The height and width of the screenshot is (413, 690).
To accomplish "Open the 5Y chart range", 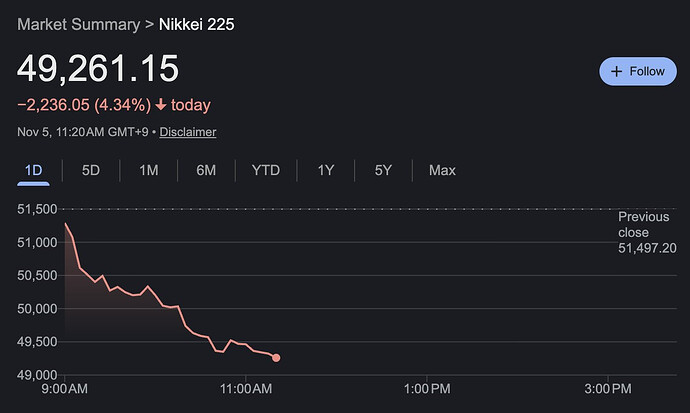I will coord(383,170).
